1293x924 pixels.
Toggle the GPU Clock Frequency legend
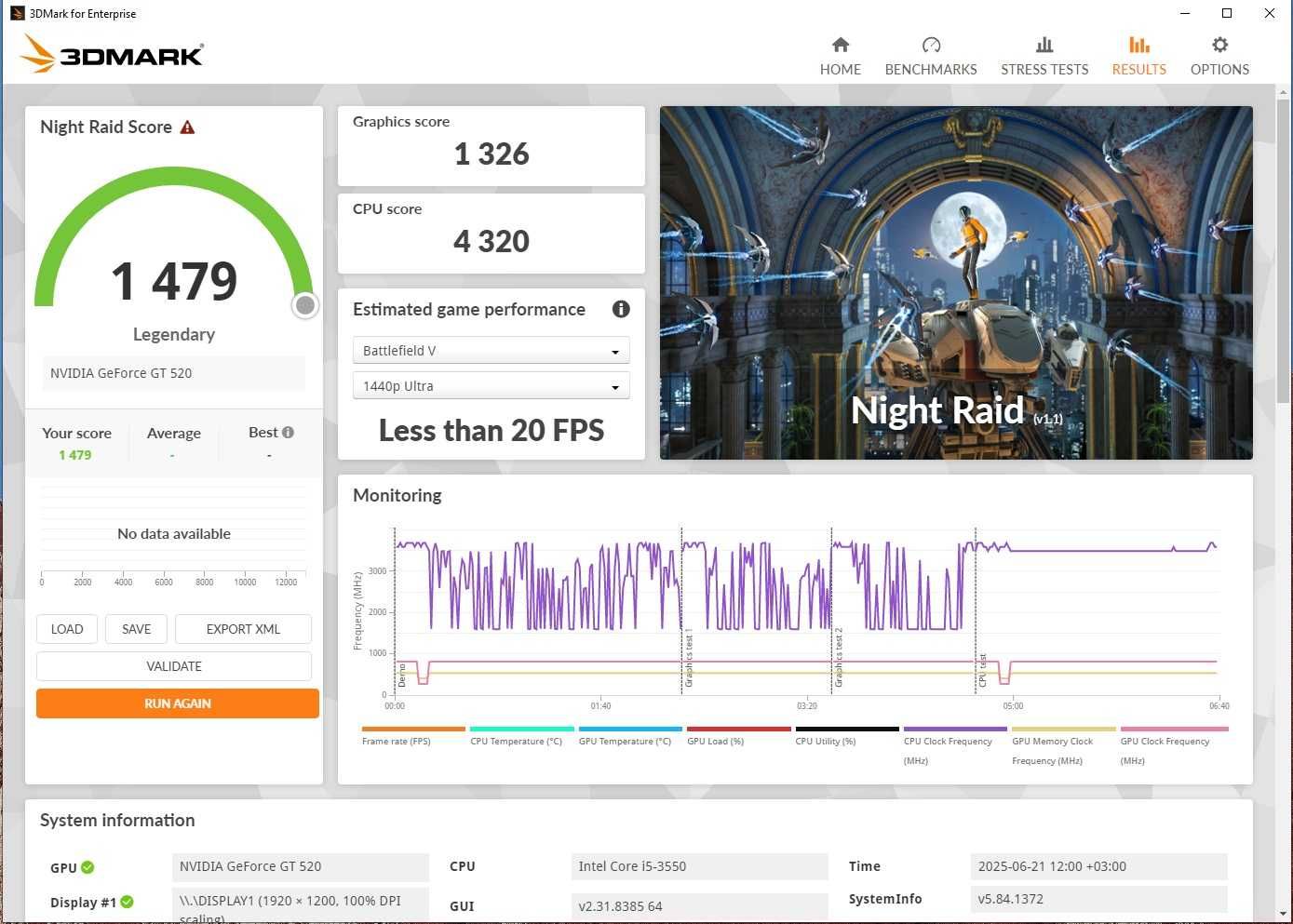(x=1173, y=744)
